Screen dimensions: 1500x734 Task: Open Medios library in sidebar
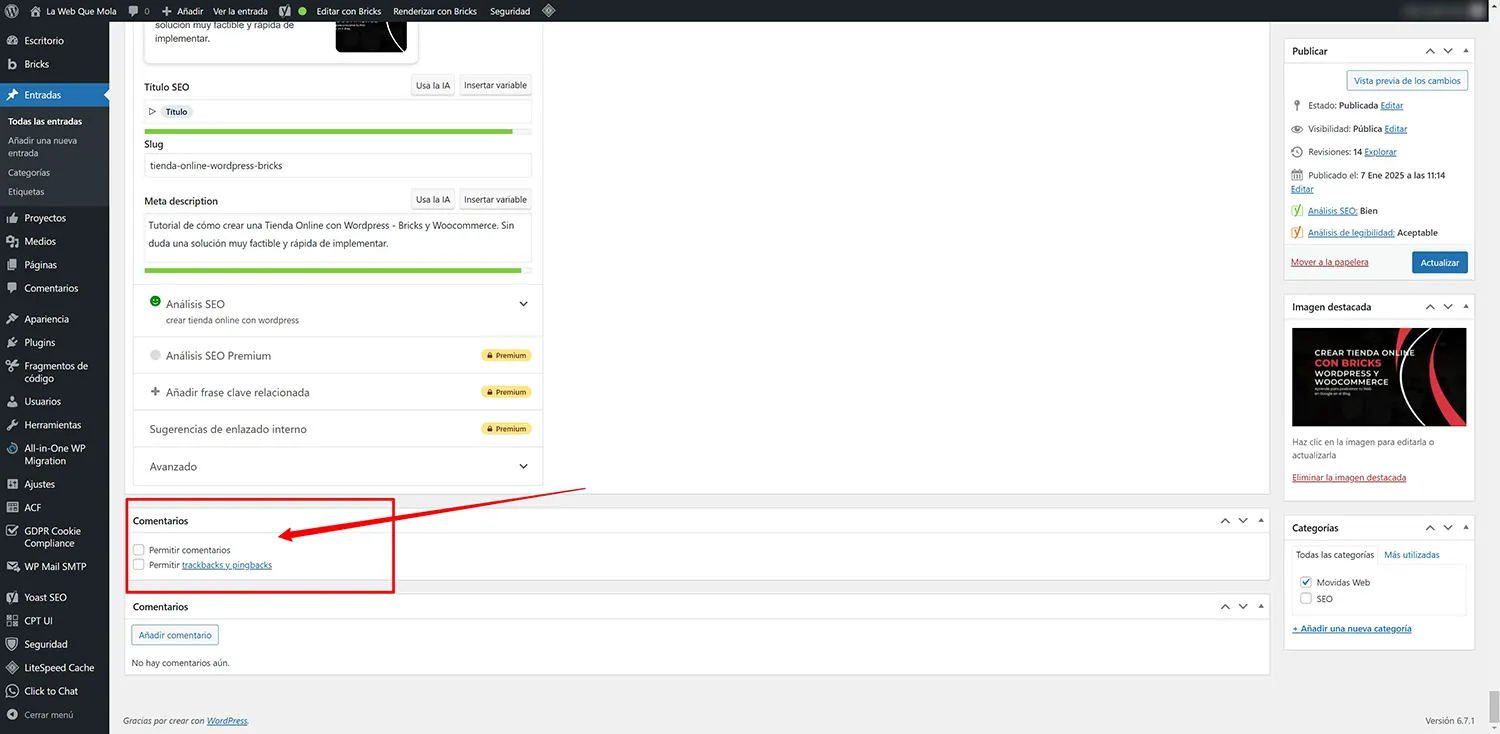coord(40,241)
